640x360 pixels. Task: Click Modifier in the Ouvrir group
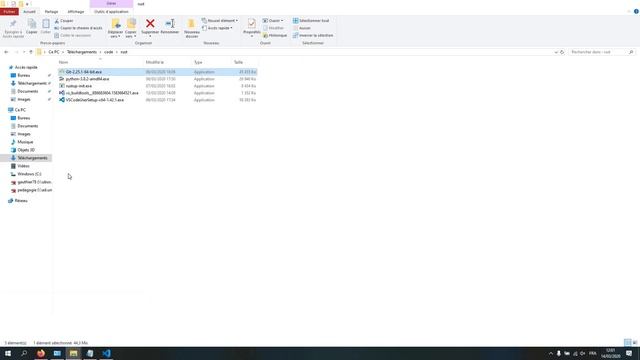(x=273, y=28)
